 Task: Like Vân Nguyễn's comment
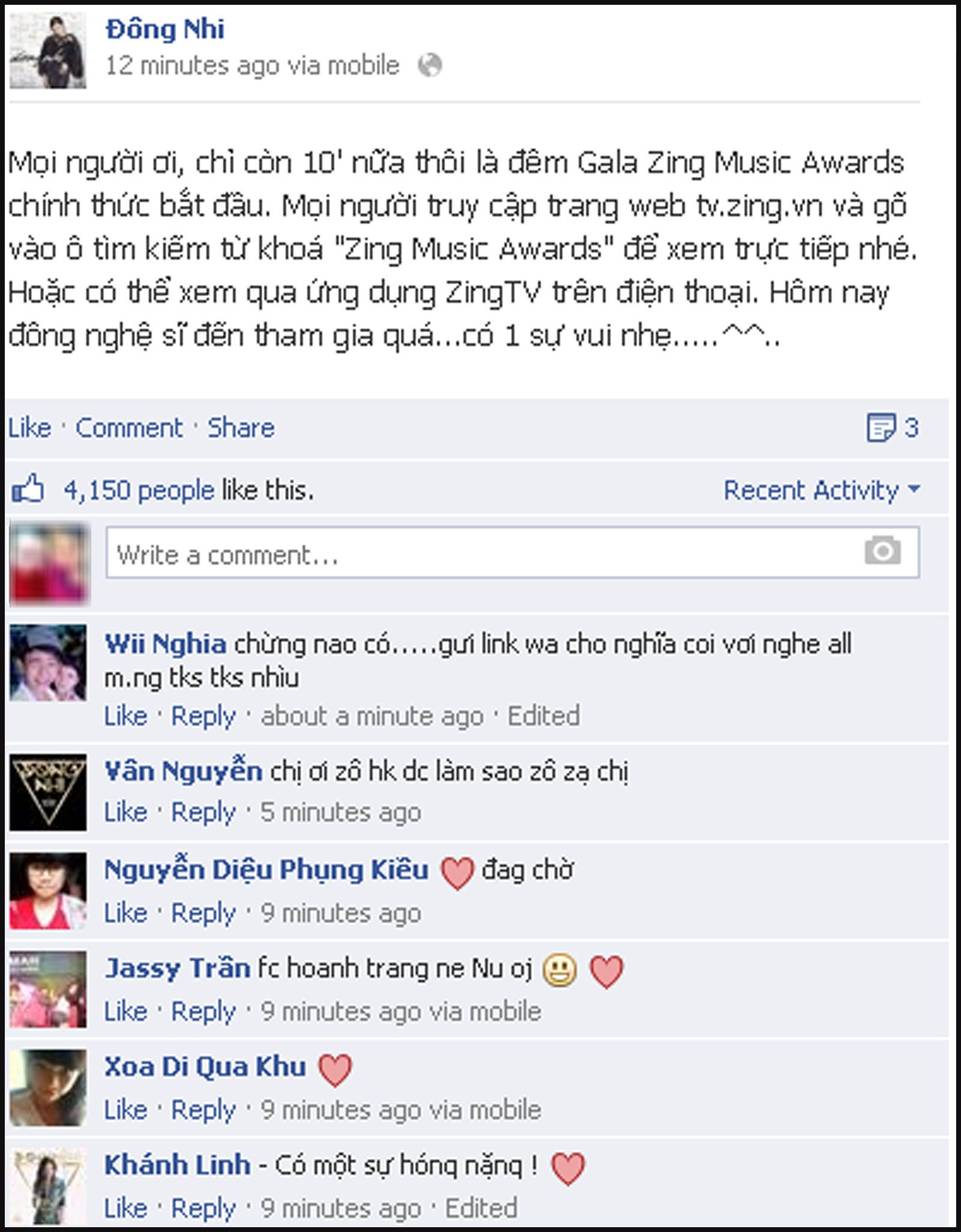[x=126, y=812]
